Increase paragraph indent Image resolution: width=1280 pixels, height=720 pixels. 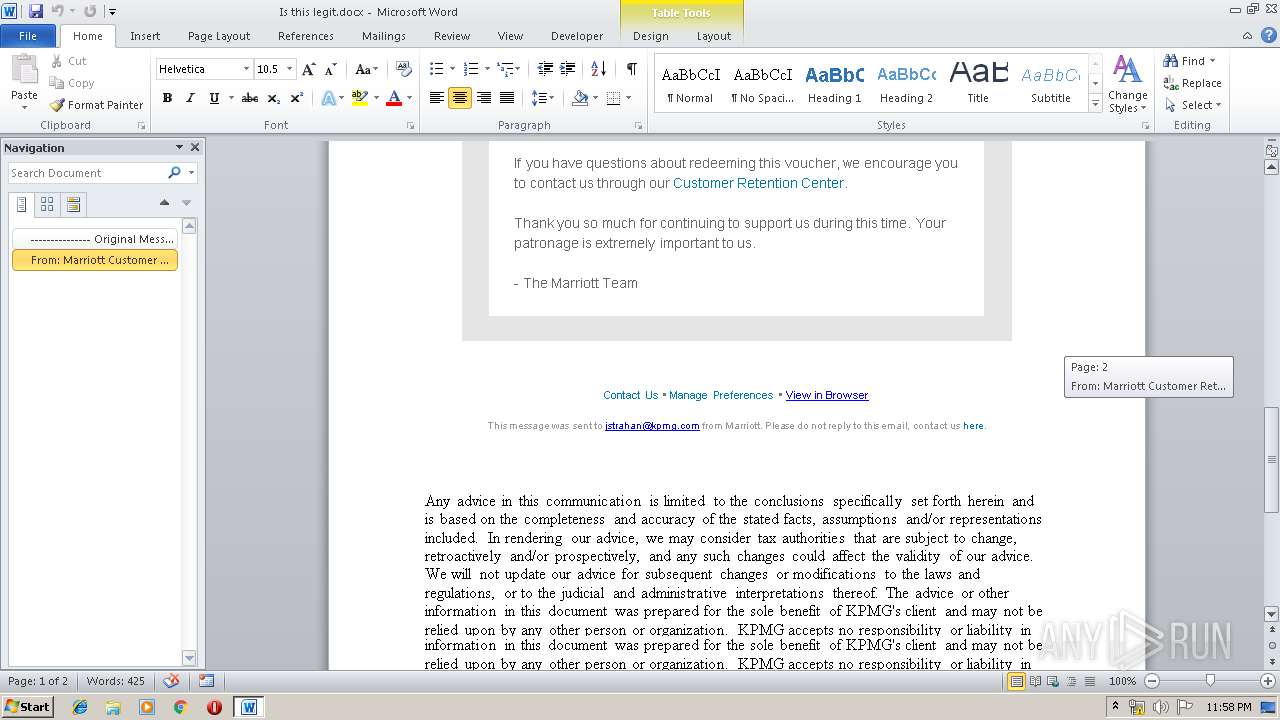568,69
